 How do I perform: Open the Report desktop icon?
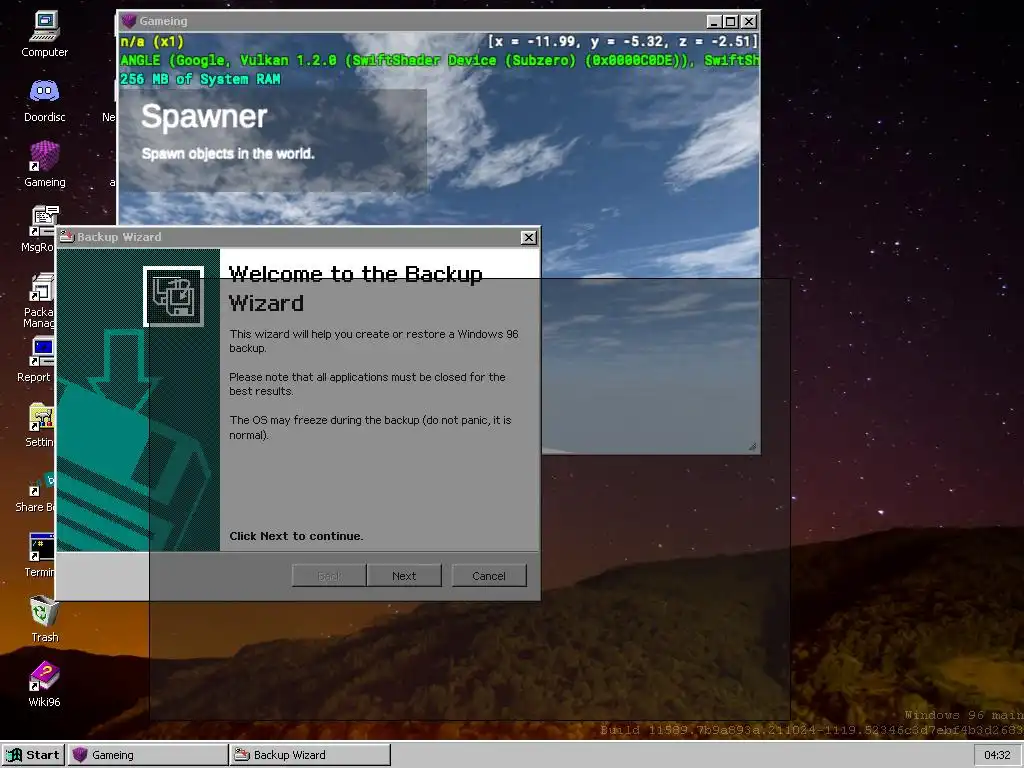pos(38,359)
